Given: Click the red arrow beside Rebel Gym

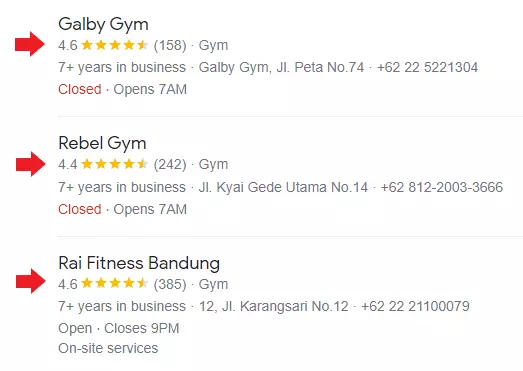Looking at the screenshot, I should pyautogui.click(x=31, y=164).
